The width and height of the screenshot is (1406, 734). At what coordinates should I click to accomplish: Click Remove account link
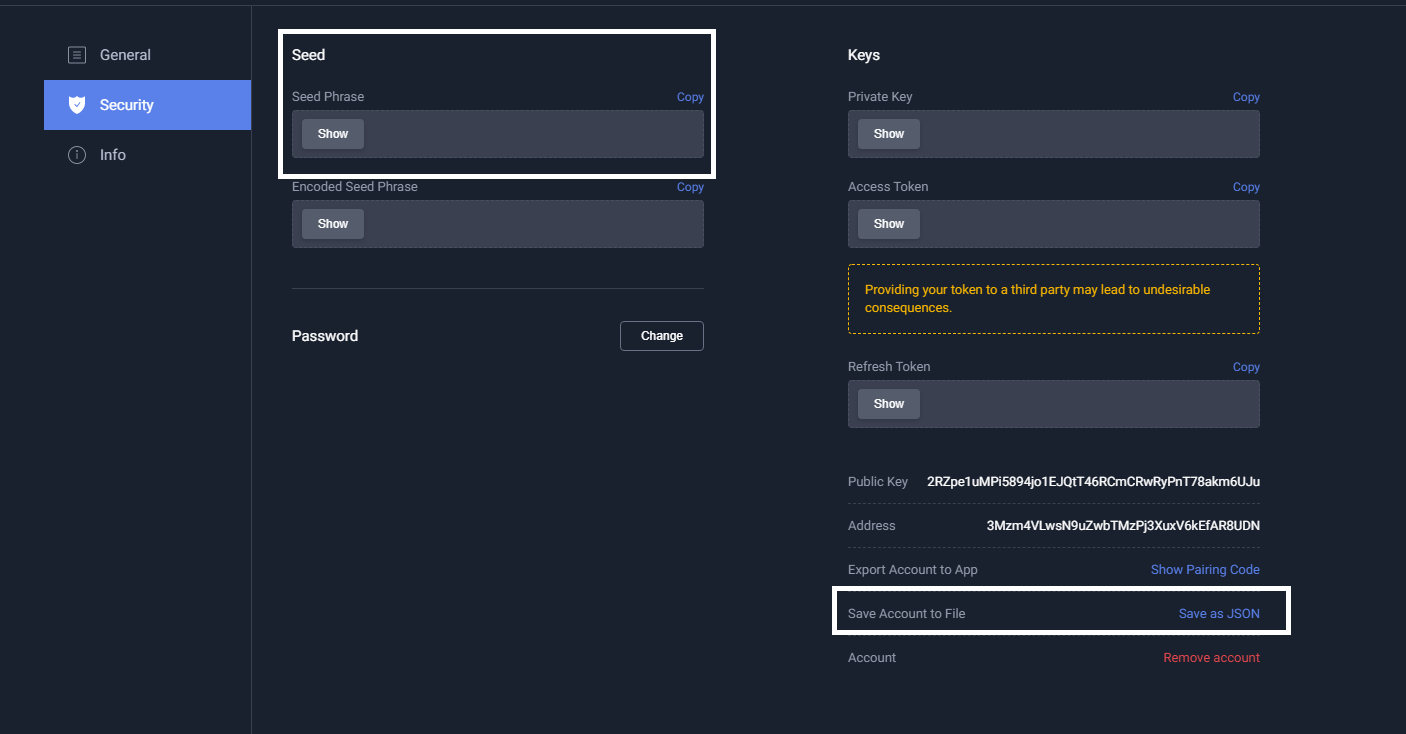1211,658
